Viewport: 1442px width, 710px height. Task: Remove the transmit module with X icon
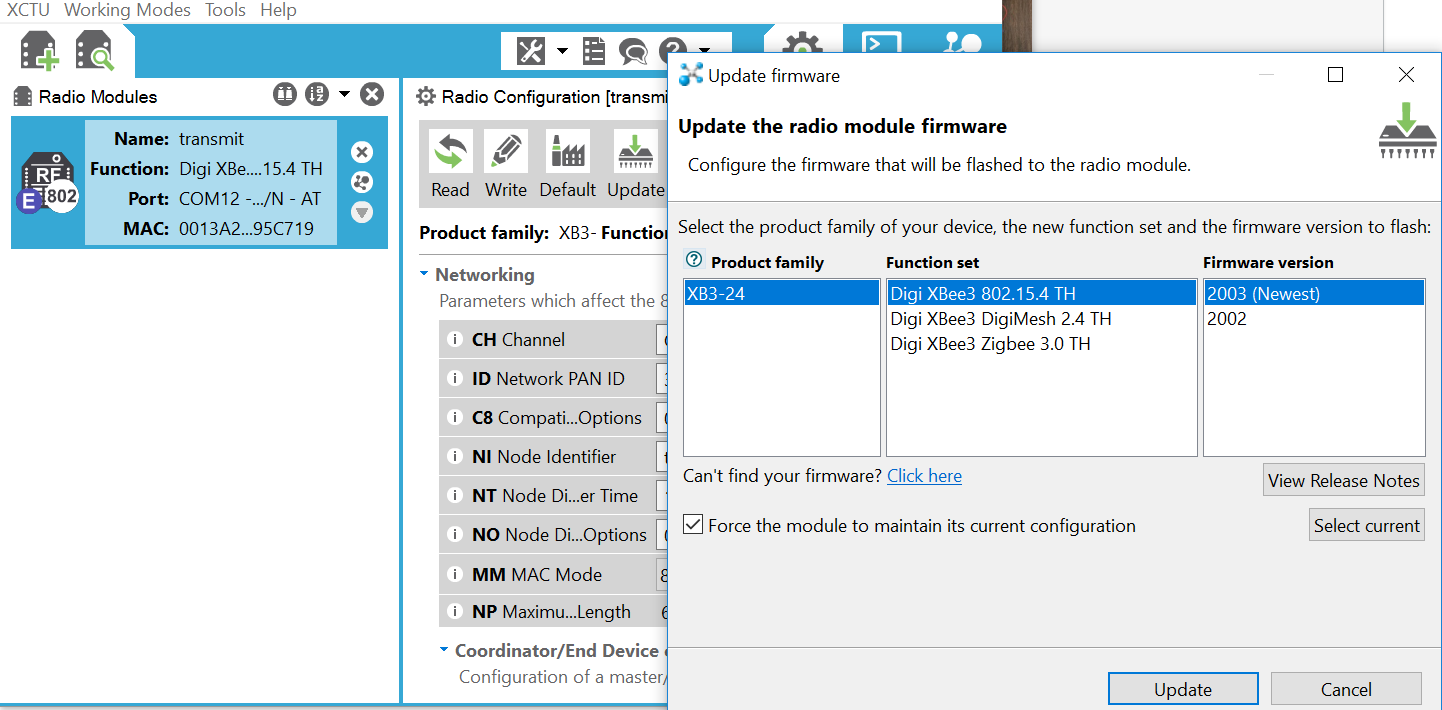click(362, 152)
